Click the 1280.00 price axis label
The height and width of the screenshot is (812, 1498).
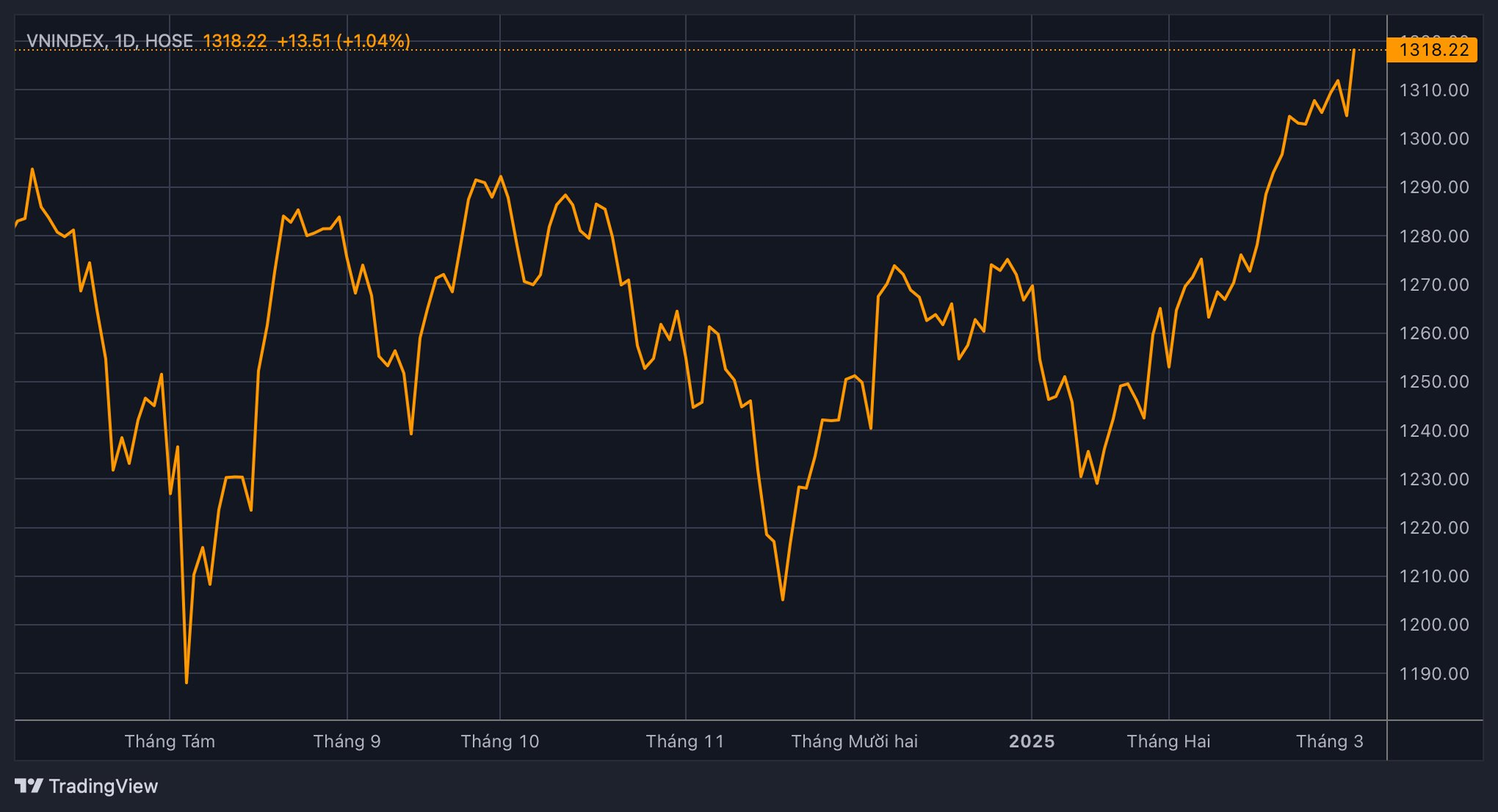(1434, 236)
